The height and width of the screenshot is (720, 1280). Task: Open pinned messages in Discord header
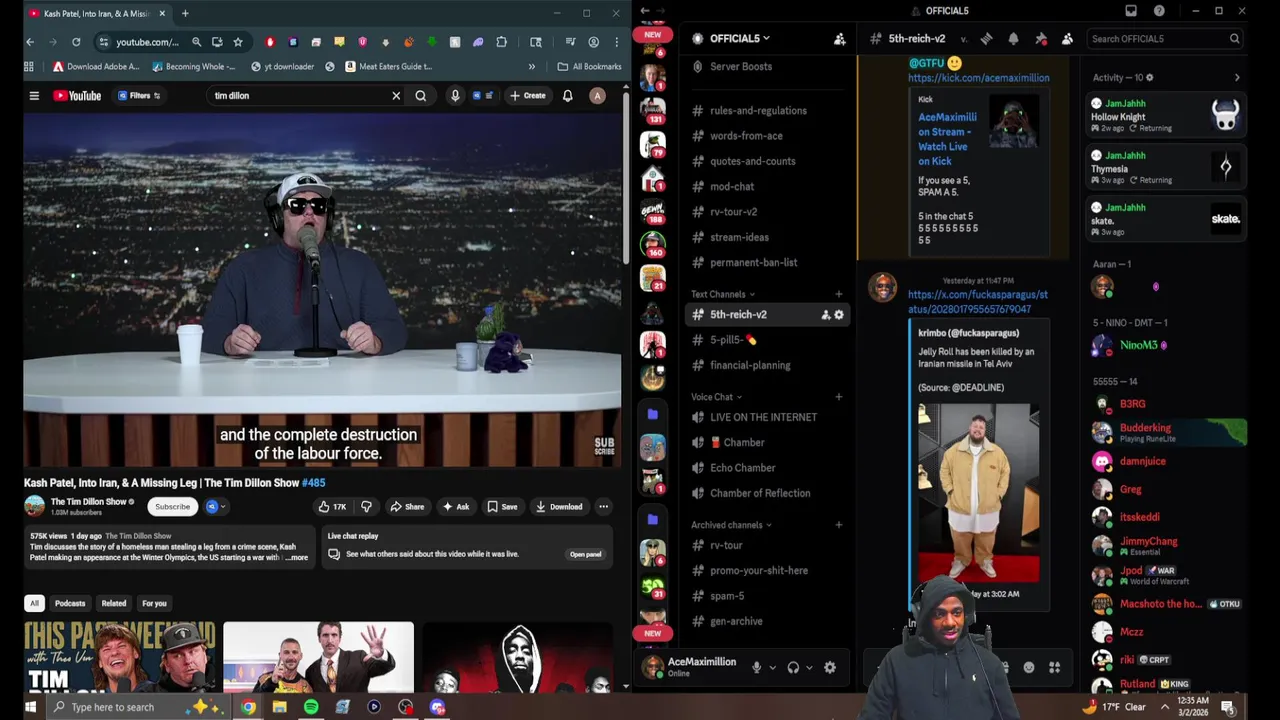(x=1040, y=38)
